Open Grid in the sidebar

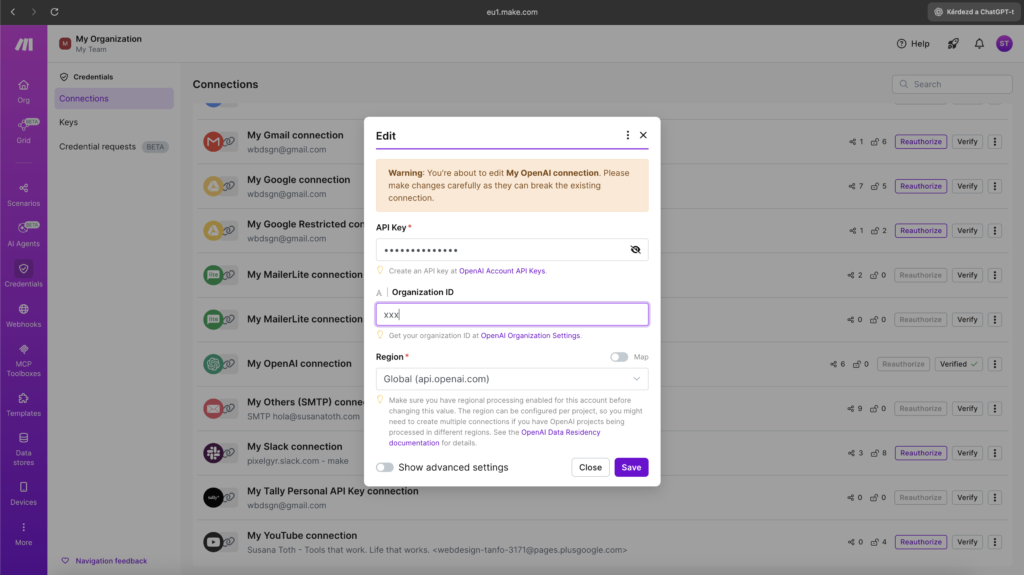click(x=24, y=131)
